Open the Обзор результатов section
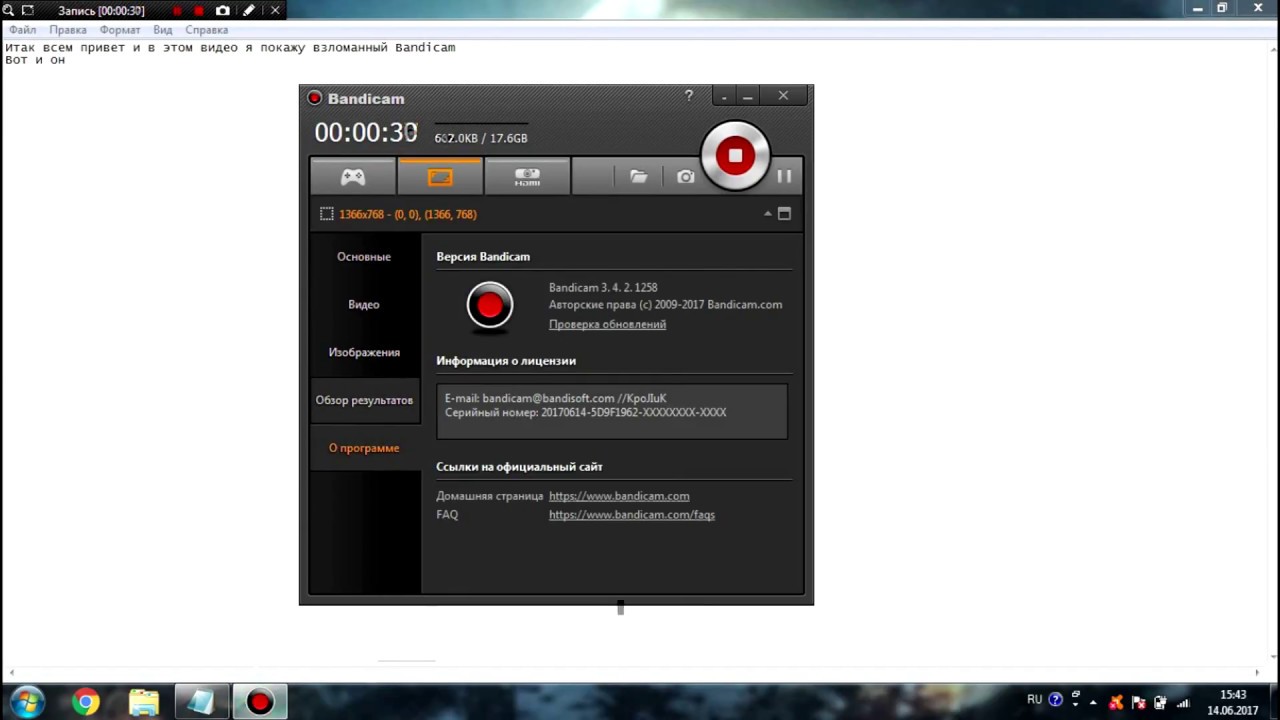 click(x=364, y=400)
